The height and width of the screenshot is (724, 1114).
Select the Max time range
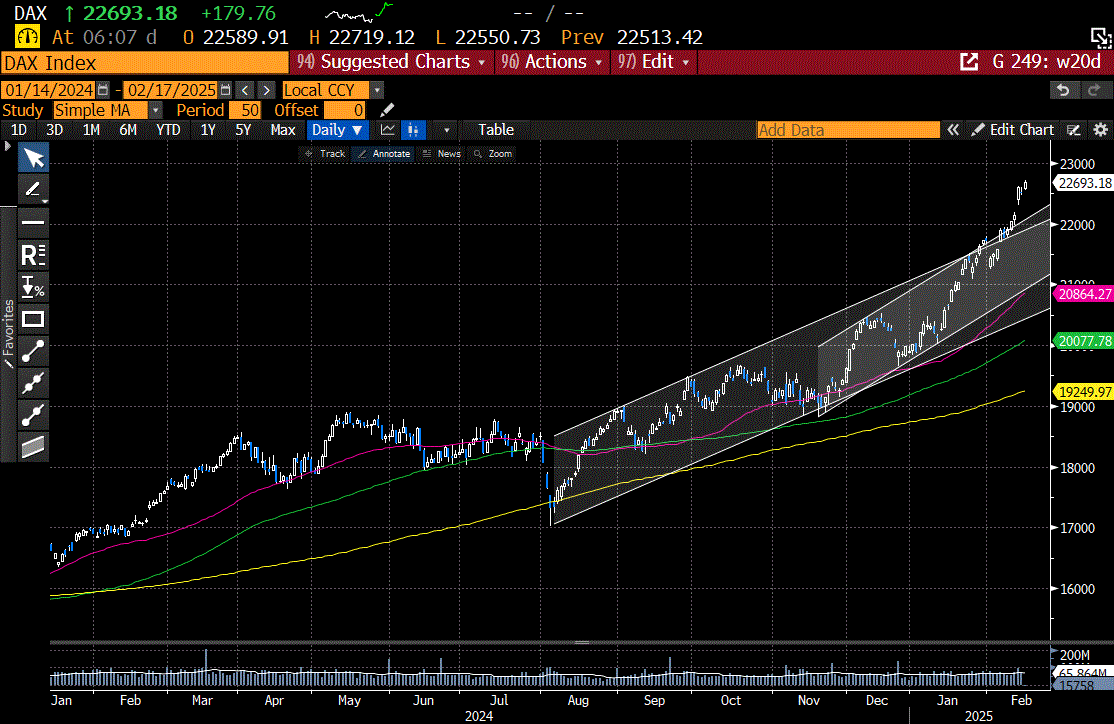tap(283, 130)
